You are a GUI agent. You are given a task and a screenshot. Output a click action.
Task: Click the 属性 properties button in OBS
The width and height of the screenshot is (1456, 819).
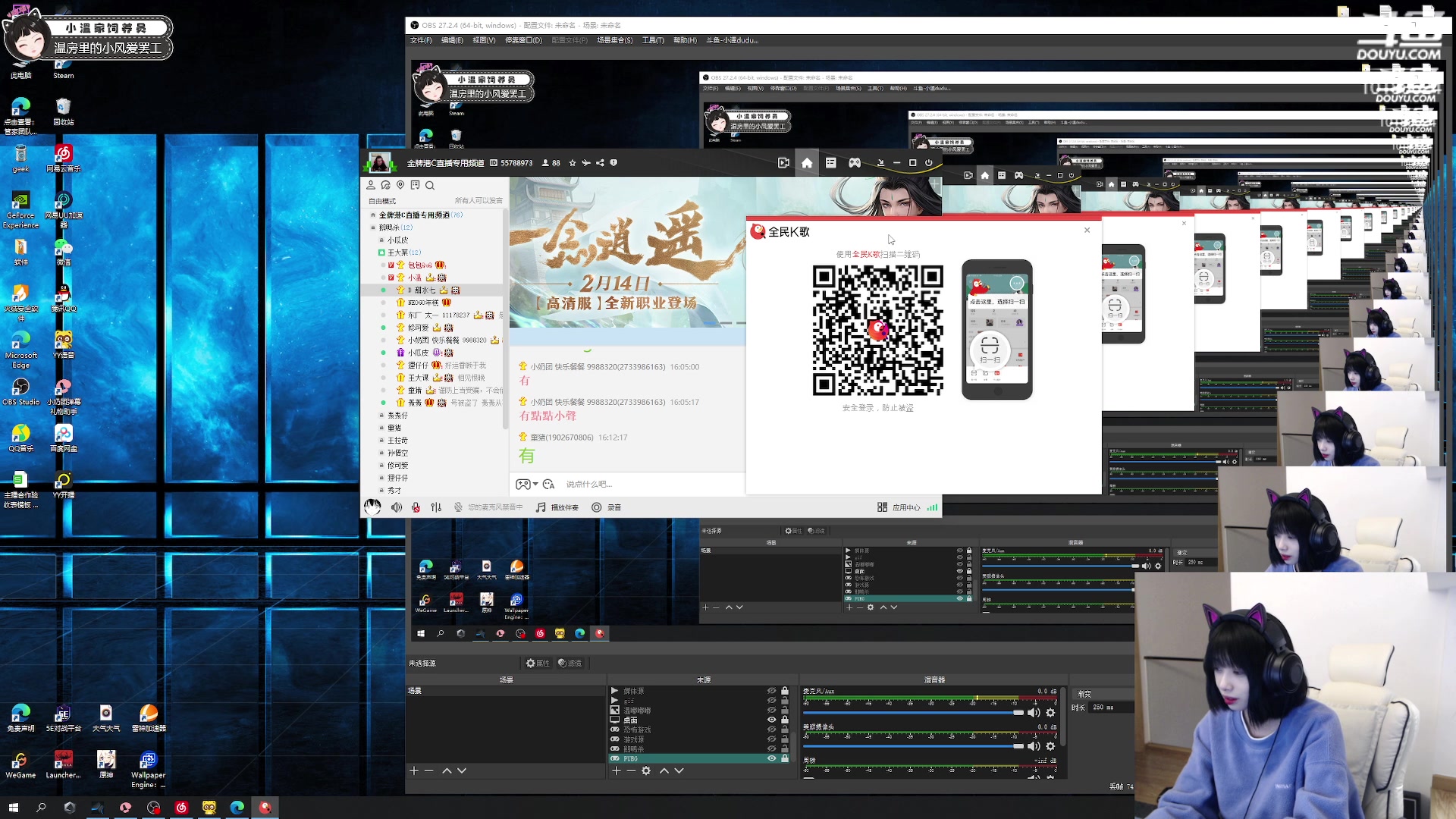click(x=538, y=664)
